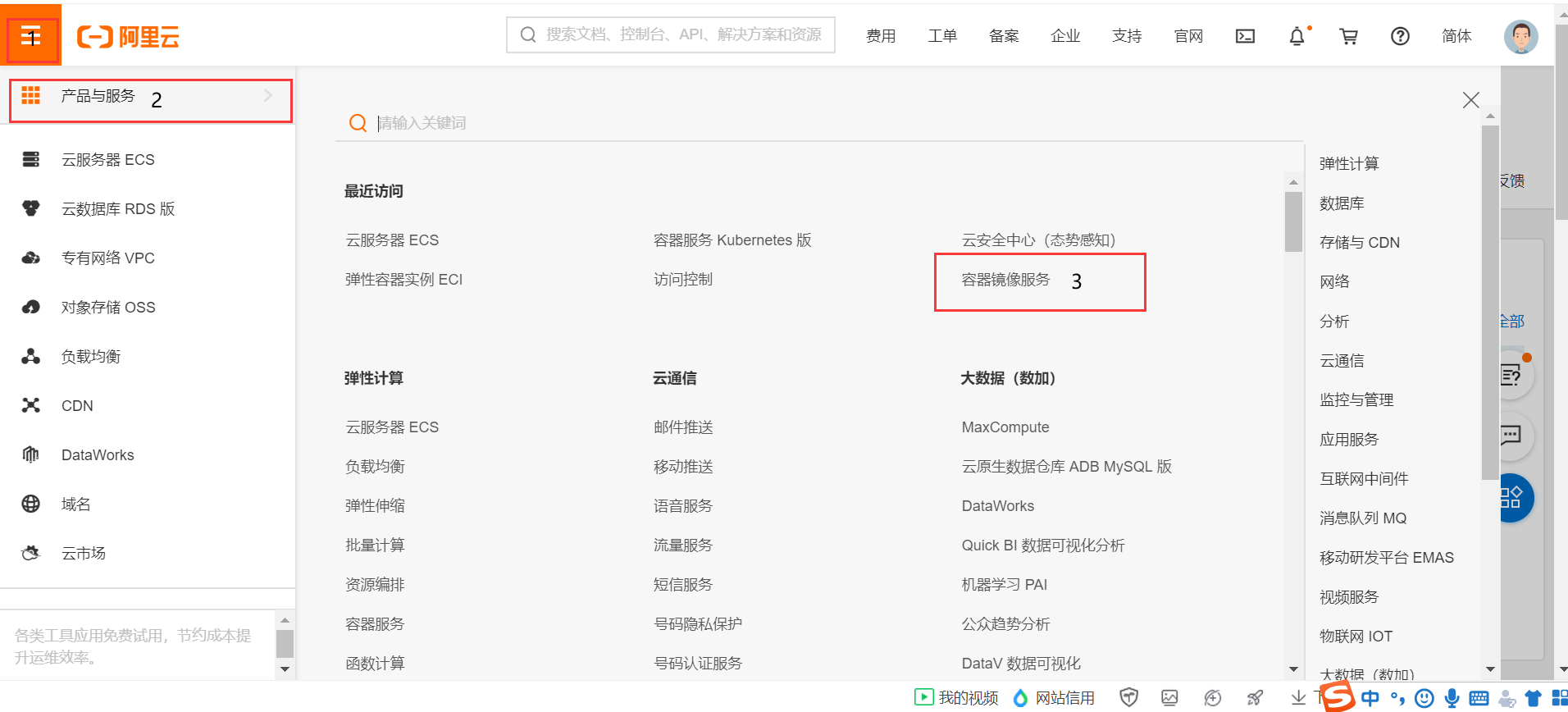Open the Cloud Shell terminal icon
The height and width of the screenshot is (712, 1568).
[1245, 35]
